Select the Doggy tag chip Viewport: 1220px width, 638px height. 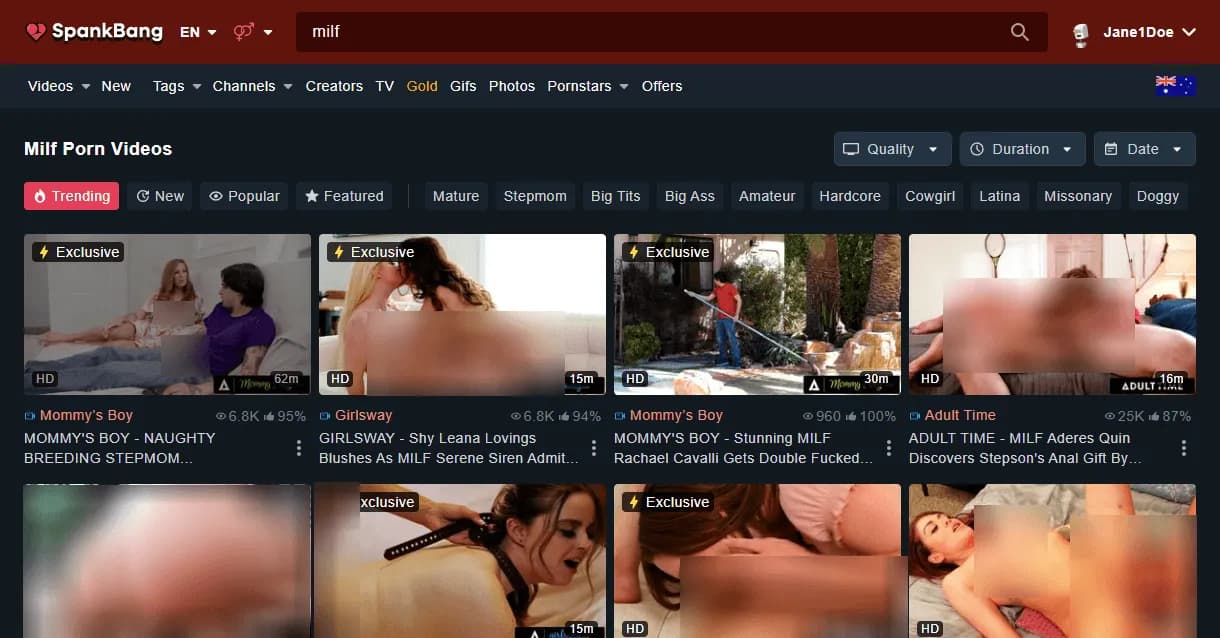click(x=1158, y=196)
